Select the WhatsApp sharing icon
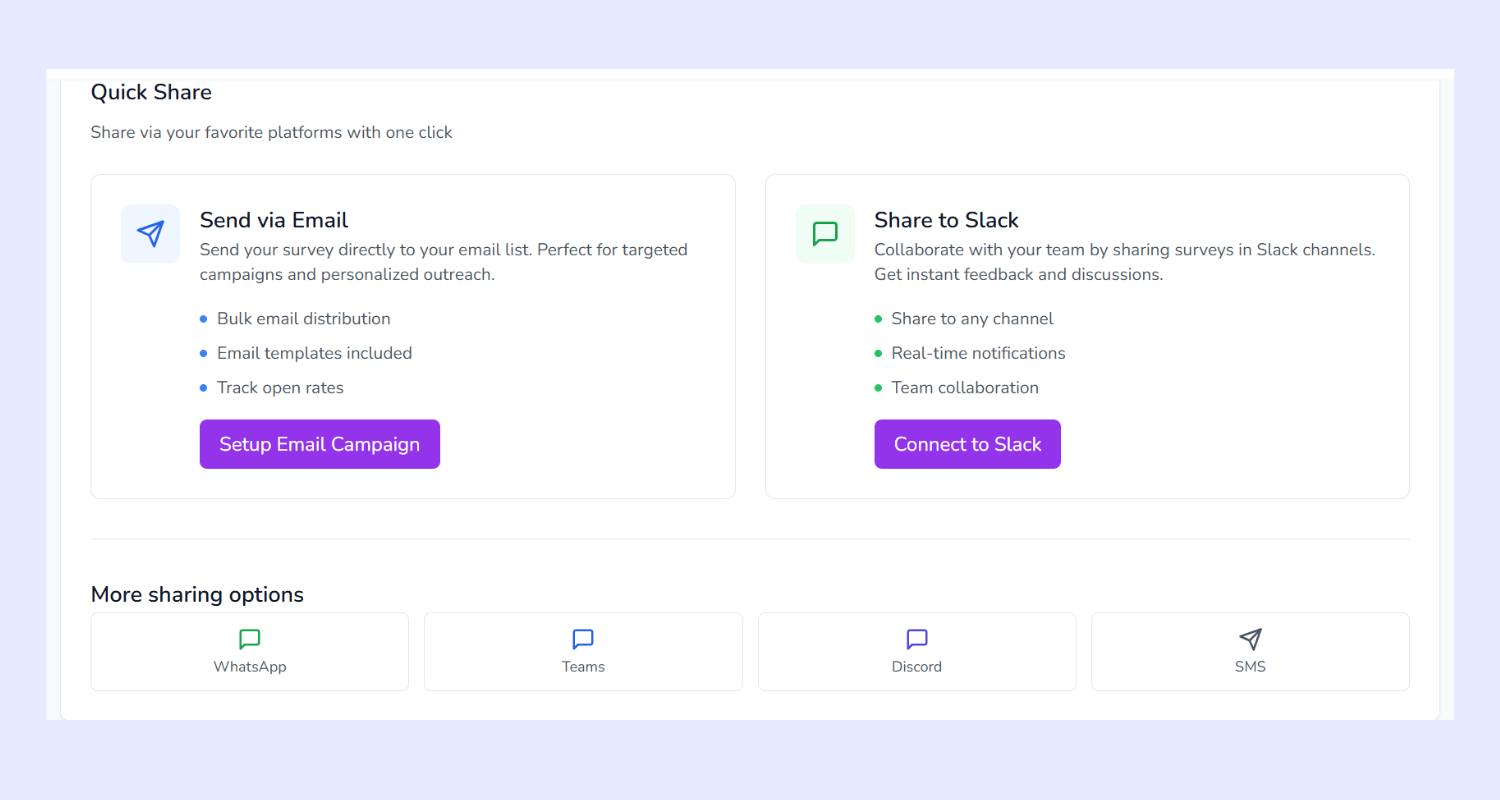Image resolution: width=1500 pixels, height=800 pixels. point(249,639)
